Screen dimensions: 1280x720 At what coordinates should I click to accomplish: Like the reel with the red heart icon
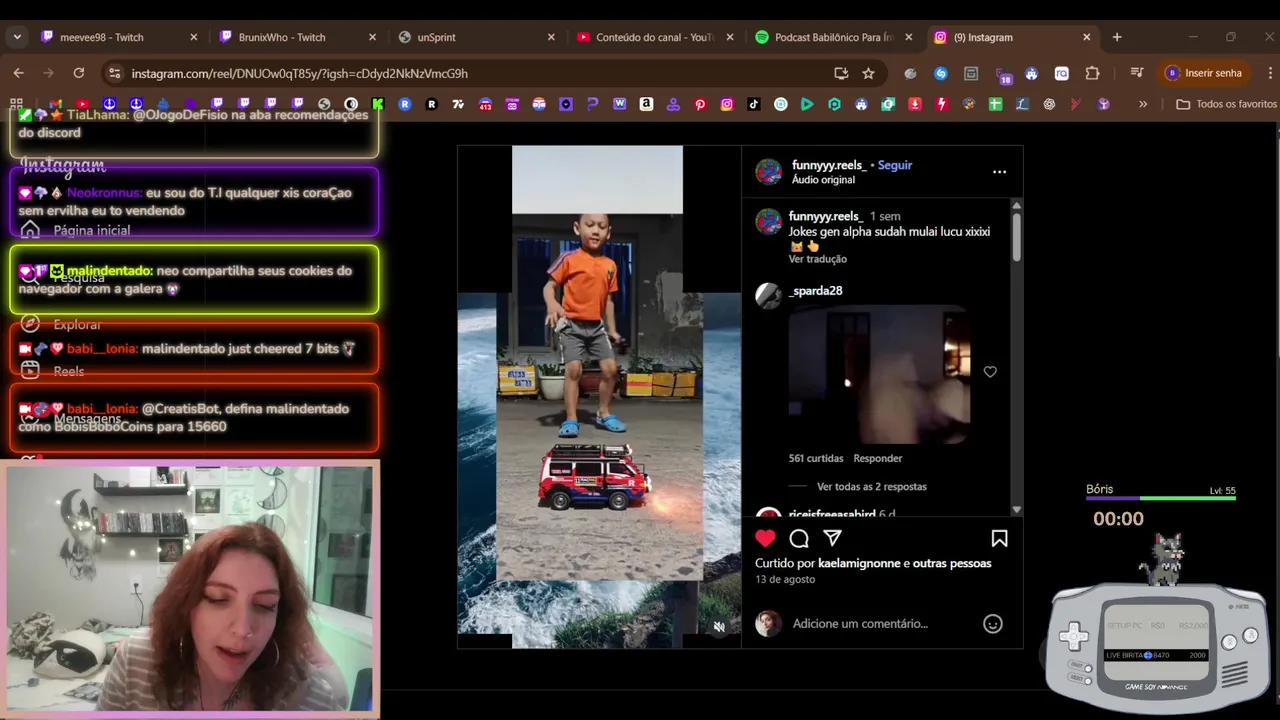(765, 539)
